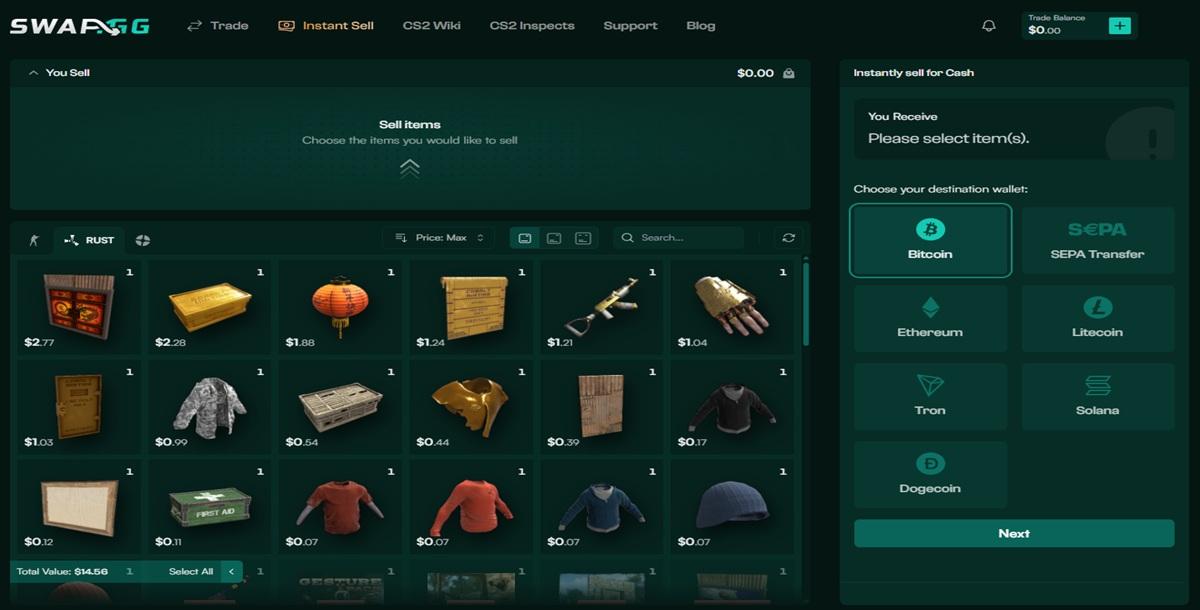Pick Solana as destination wallet
Image resolution: width=1200 pixels, height=610 pixels.
point(1097,396)
